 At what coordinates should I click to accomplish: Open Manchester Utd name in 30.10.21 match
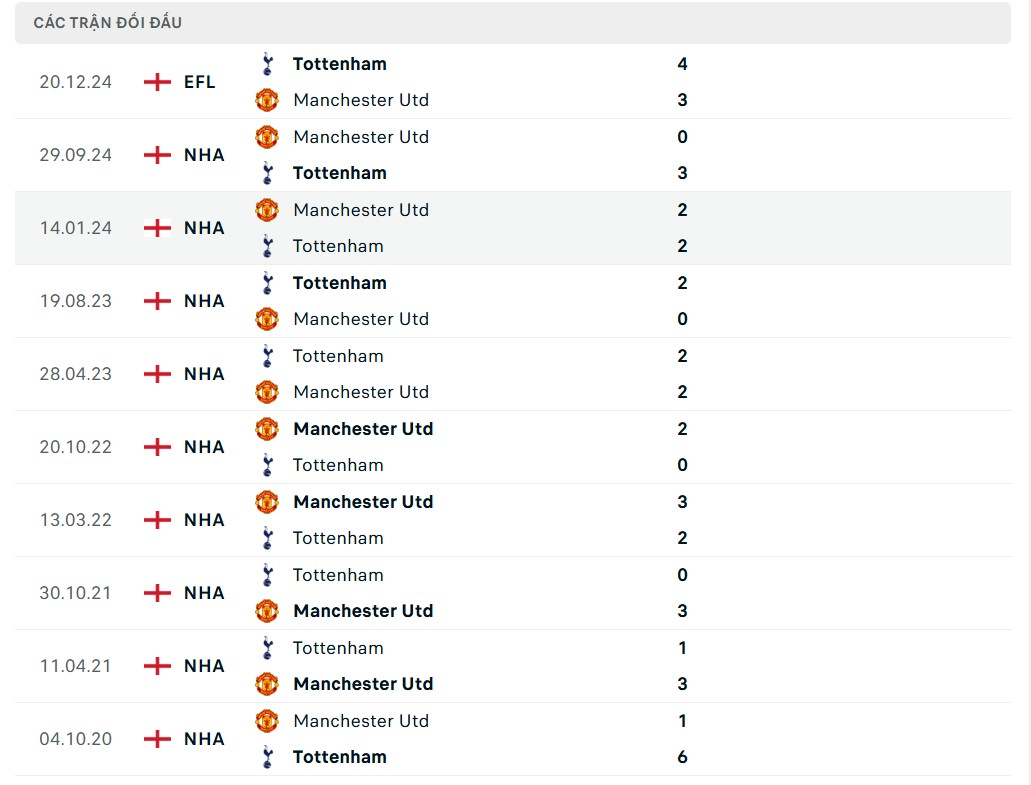363,611
